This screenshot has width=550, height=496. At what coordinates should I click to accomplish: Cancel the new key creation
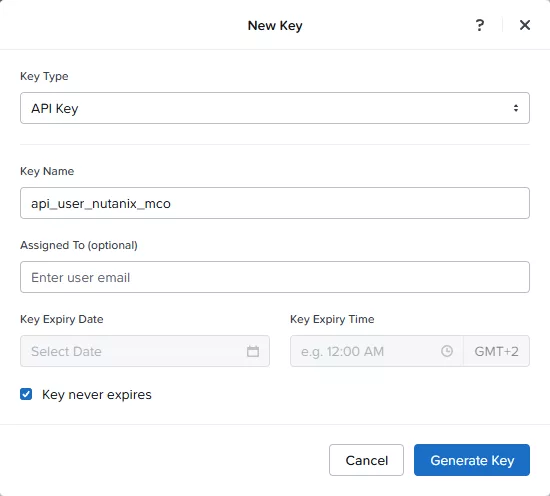coord(366,460)
